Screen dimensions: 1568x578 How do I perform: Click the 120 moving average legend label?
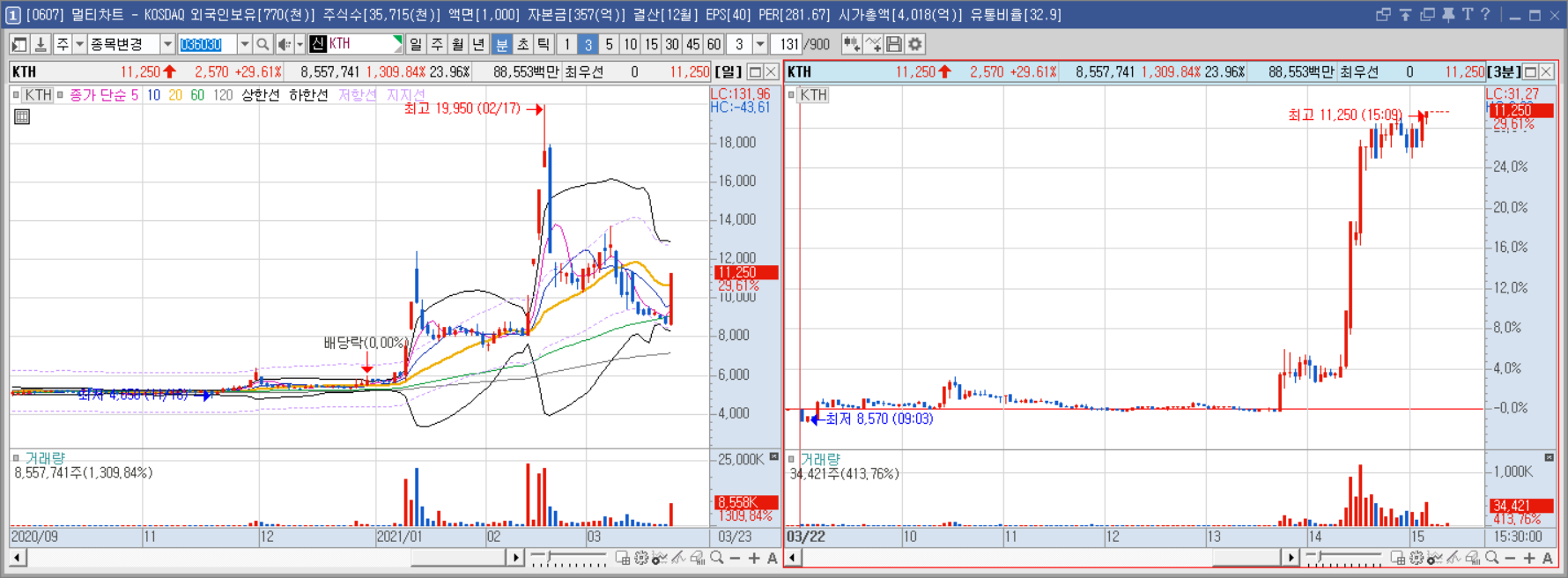click(223, 95)
